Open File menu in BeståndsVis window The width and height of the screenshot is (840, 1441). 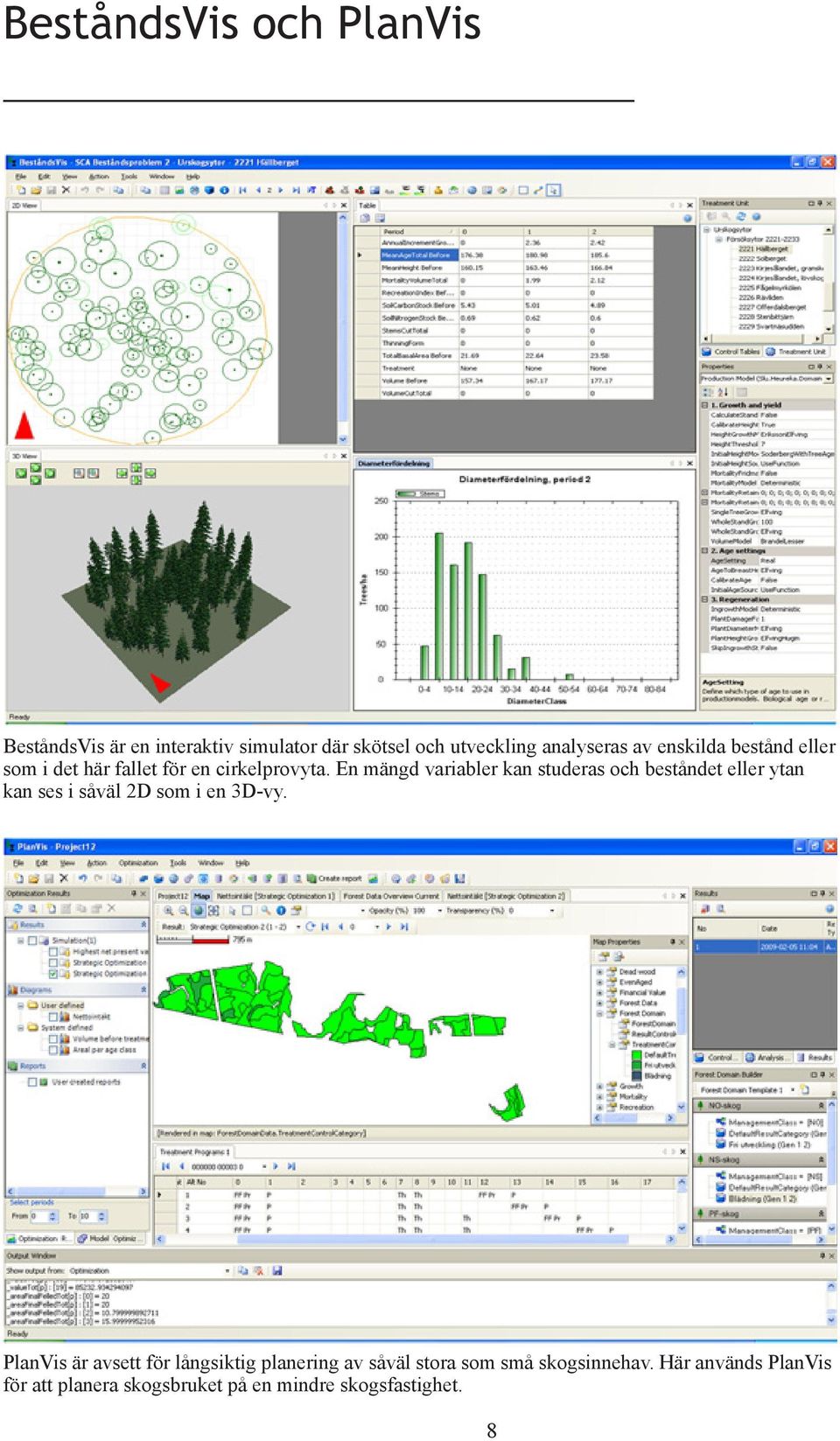[x=21, y=177]
